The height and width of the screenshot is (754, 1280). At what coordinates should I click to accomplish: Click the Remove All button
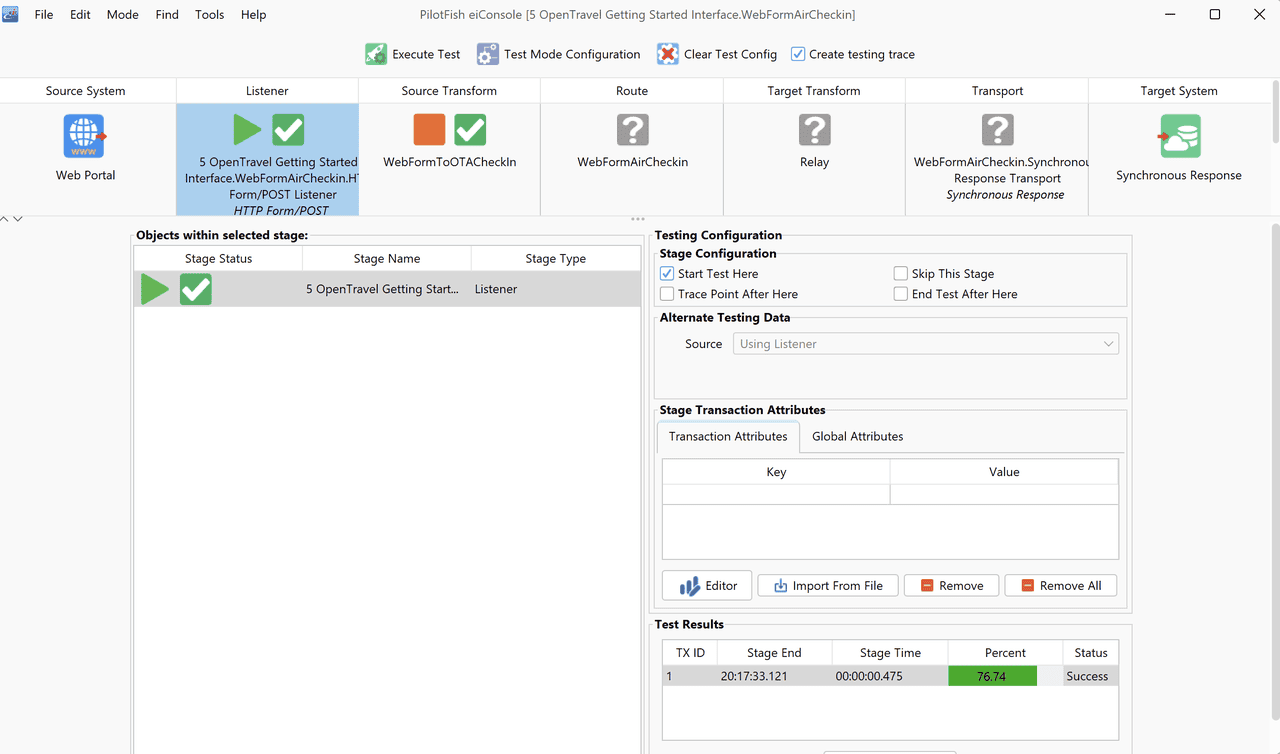[x=1061, y=585]
